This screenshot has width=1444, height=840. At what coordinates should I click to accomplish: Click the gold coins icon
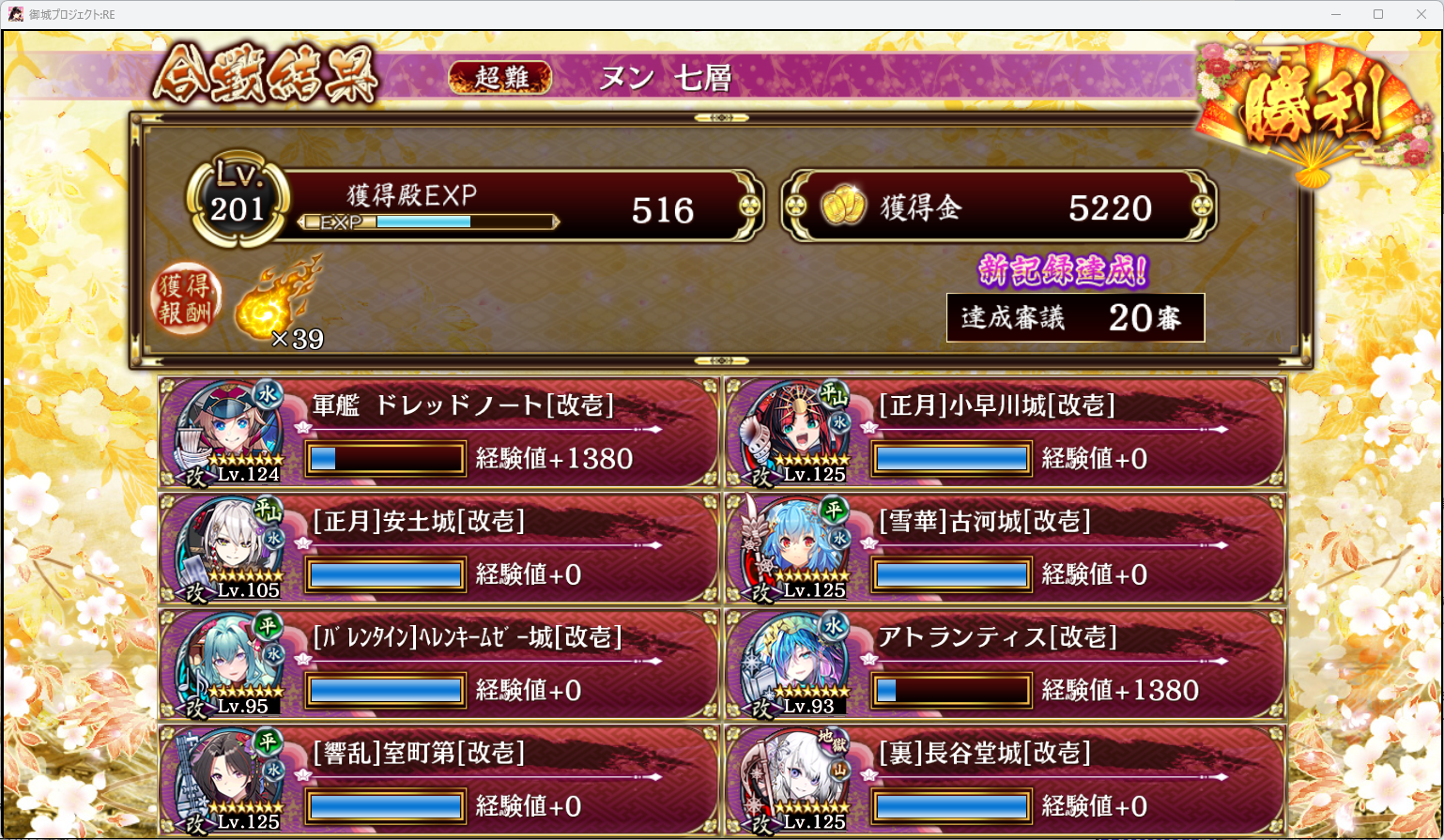click(x=842, y=206)
